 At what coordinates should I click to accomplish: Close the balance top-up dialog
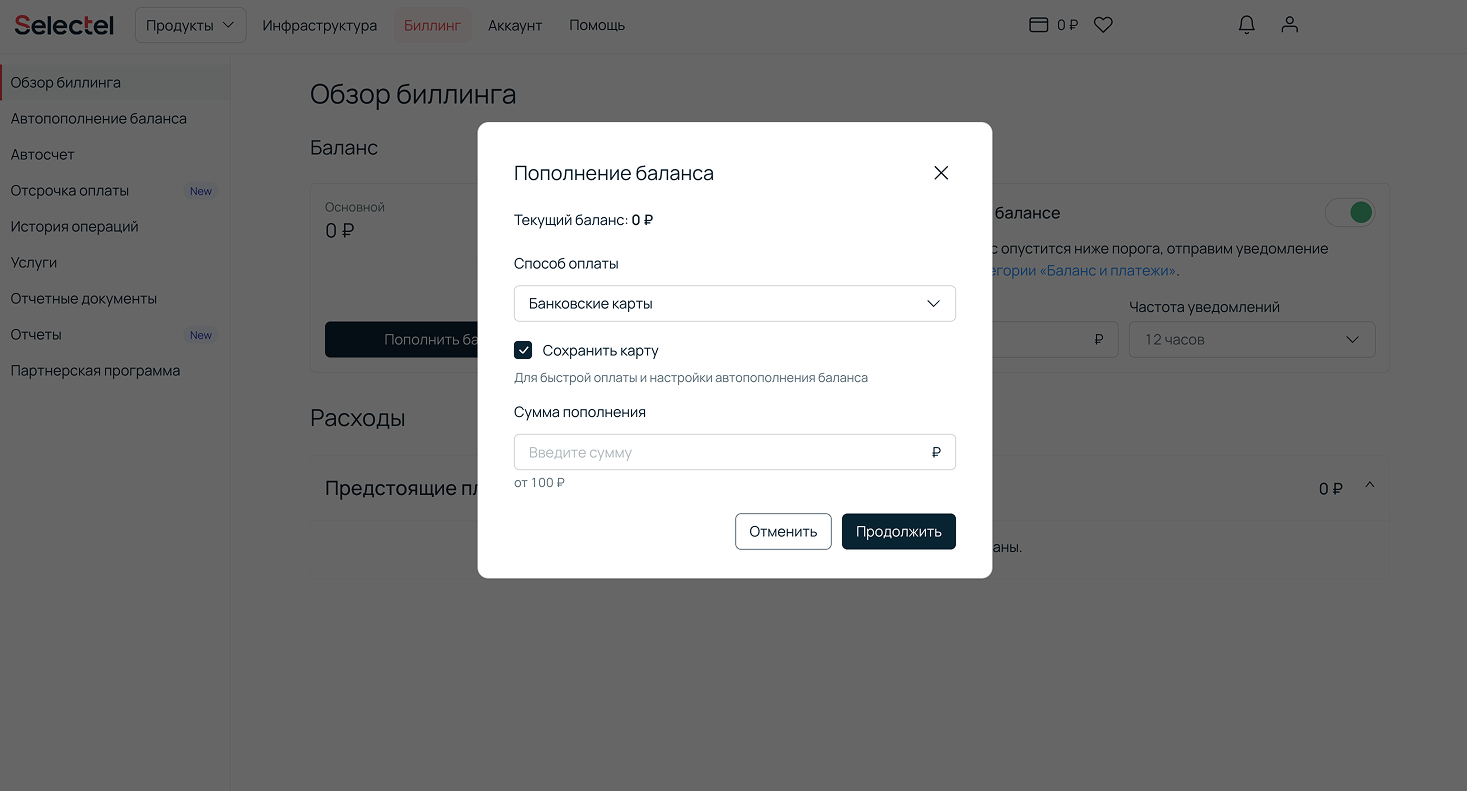tap(940, 173)
